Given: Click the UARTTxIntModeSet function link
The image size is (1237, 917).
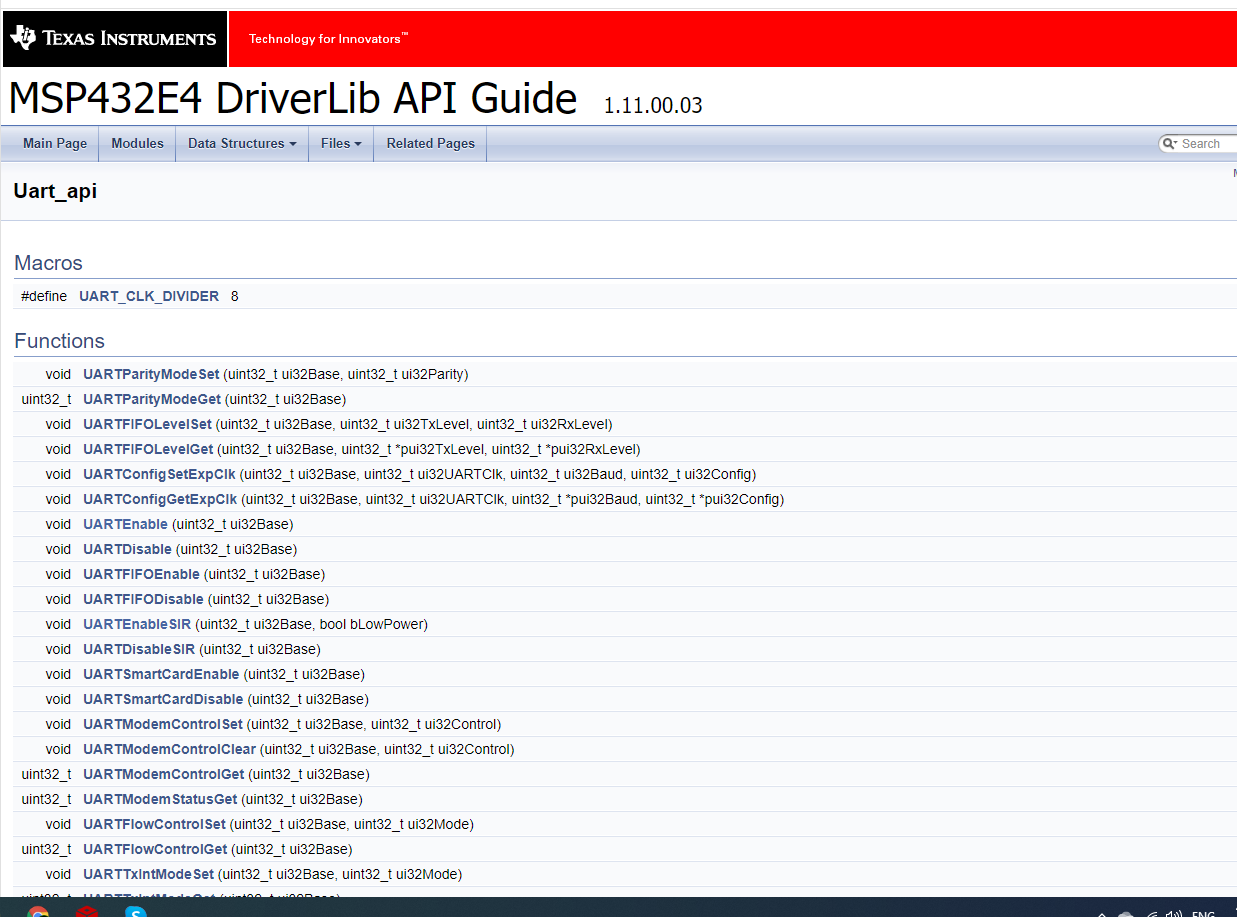Looking at the screenshot, I should click(148, 875).
